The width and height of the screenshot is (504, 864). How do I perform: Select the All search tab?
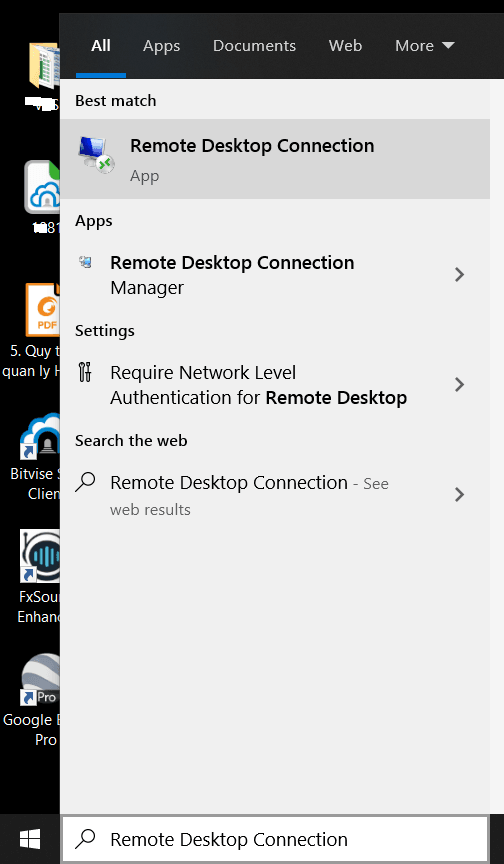[x=101, y=46]
